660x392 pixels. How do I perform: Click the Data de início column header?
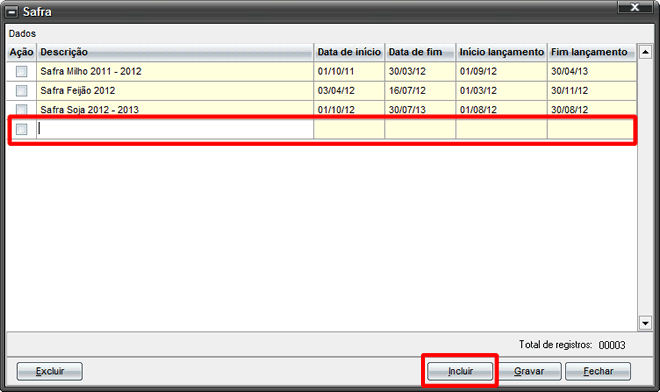pos(349,52)
